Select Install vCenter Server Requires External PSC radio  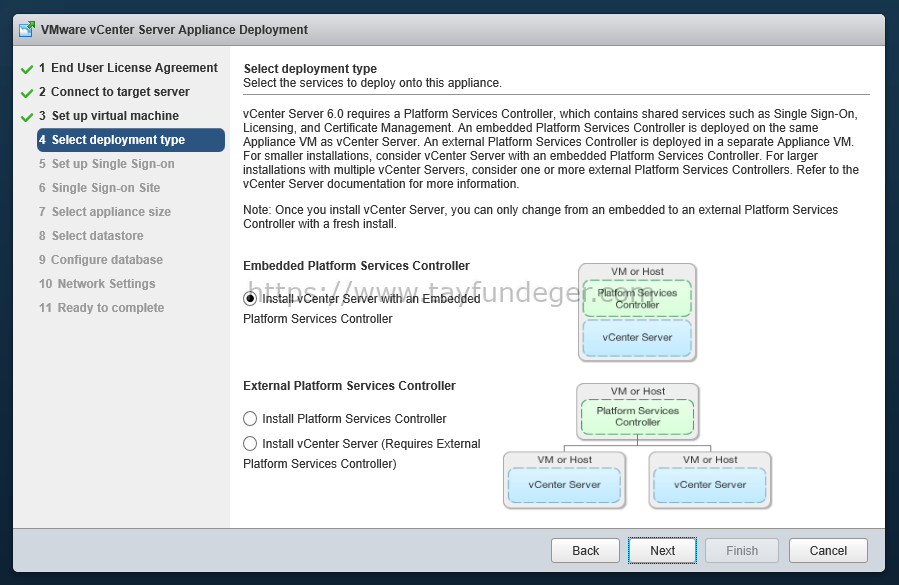[250, 443]
